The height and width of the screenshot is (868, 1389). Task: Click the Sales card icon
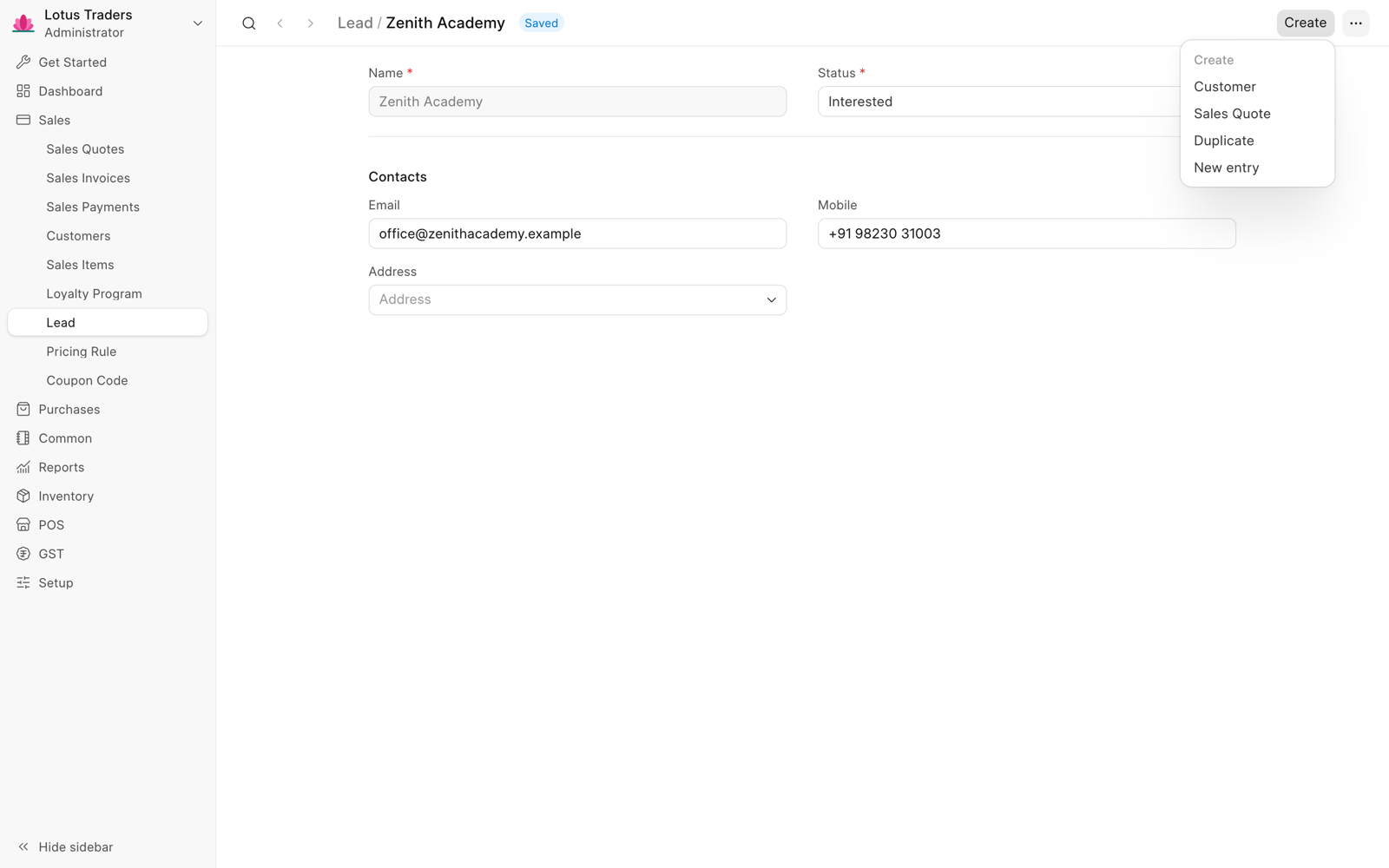pyautogui.click(x=23, y=120)
